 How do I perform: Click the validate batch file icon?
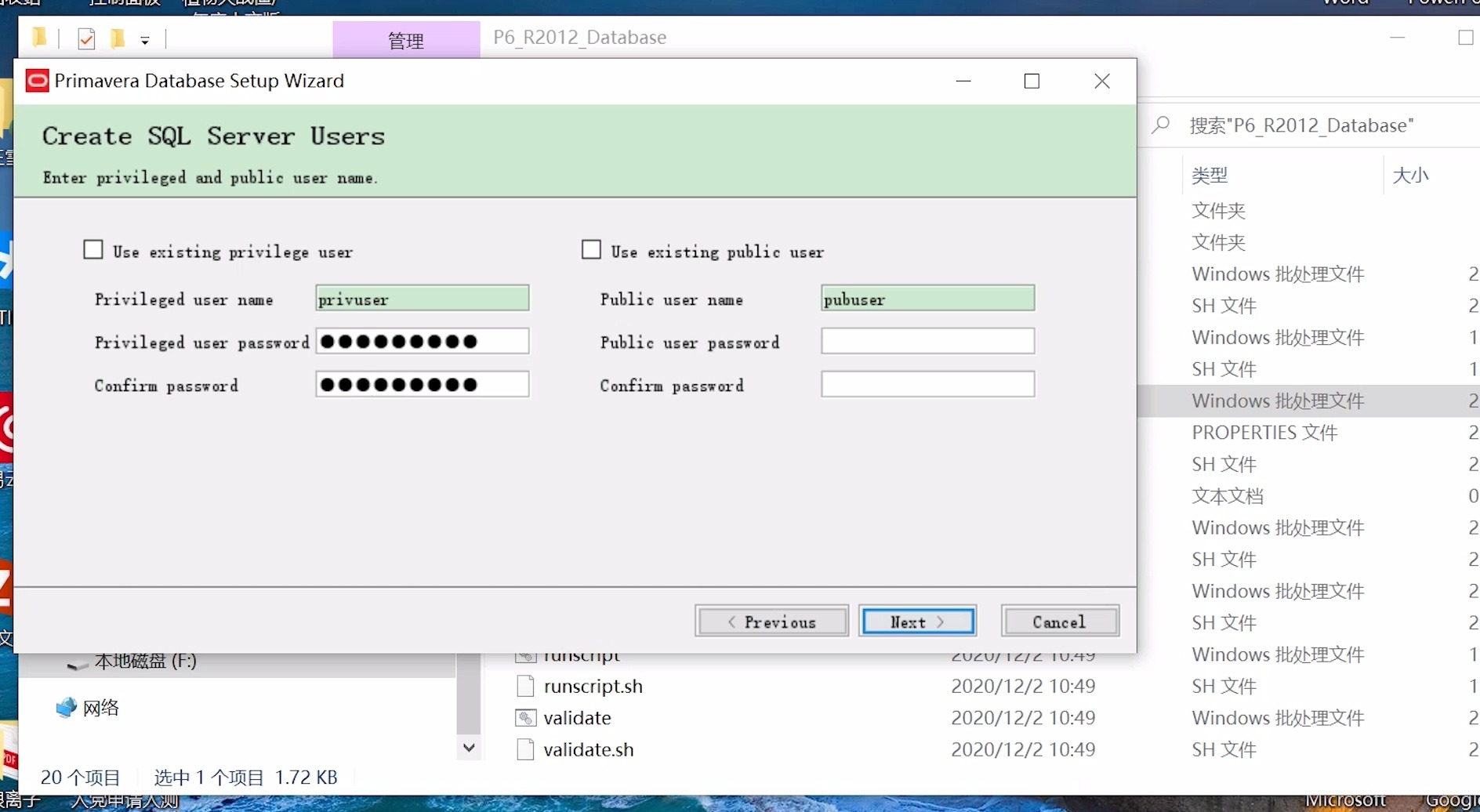(x=525, y=718)
